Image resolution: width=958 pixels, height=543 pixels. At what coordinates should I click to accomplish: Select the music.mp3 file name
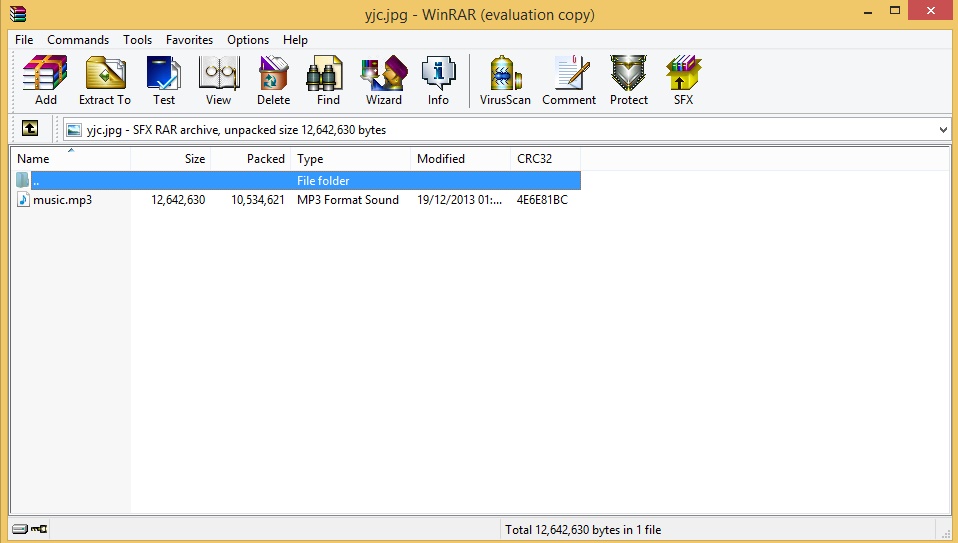62,200
